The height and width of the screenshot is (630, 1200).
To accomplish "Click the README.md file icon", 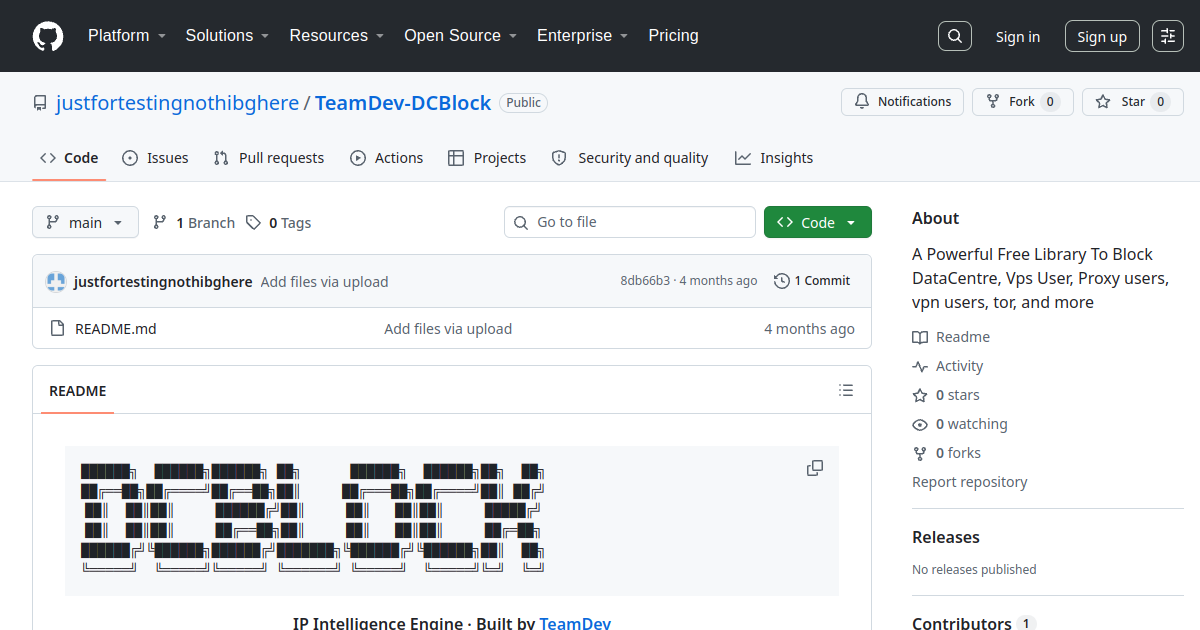I will click(x=57, y=329).
